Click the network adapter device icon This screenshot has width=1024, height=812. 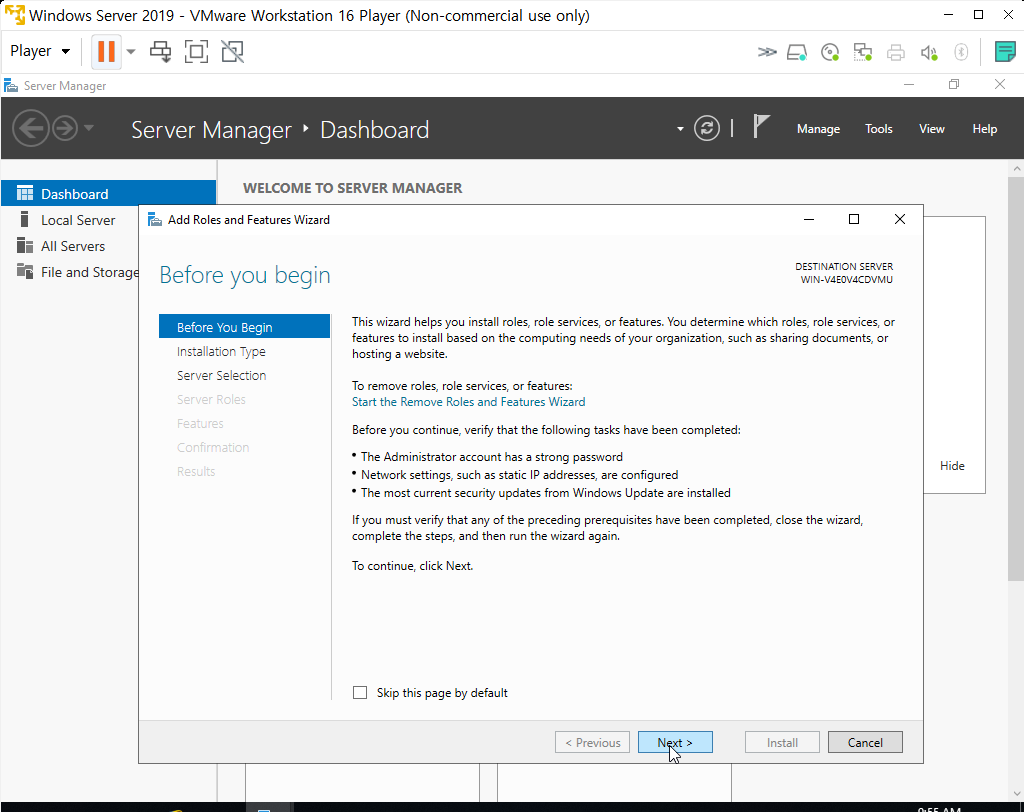[863, 52]
